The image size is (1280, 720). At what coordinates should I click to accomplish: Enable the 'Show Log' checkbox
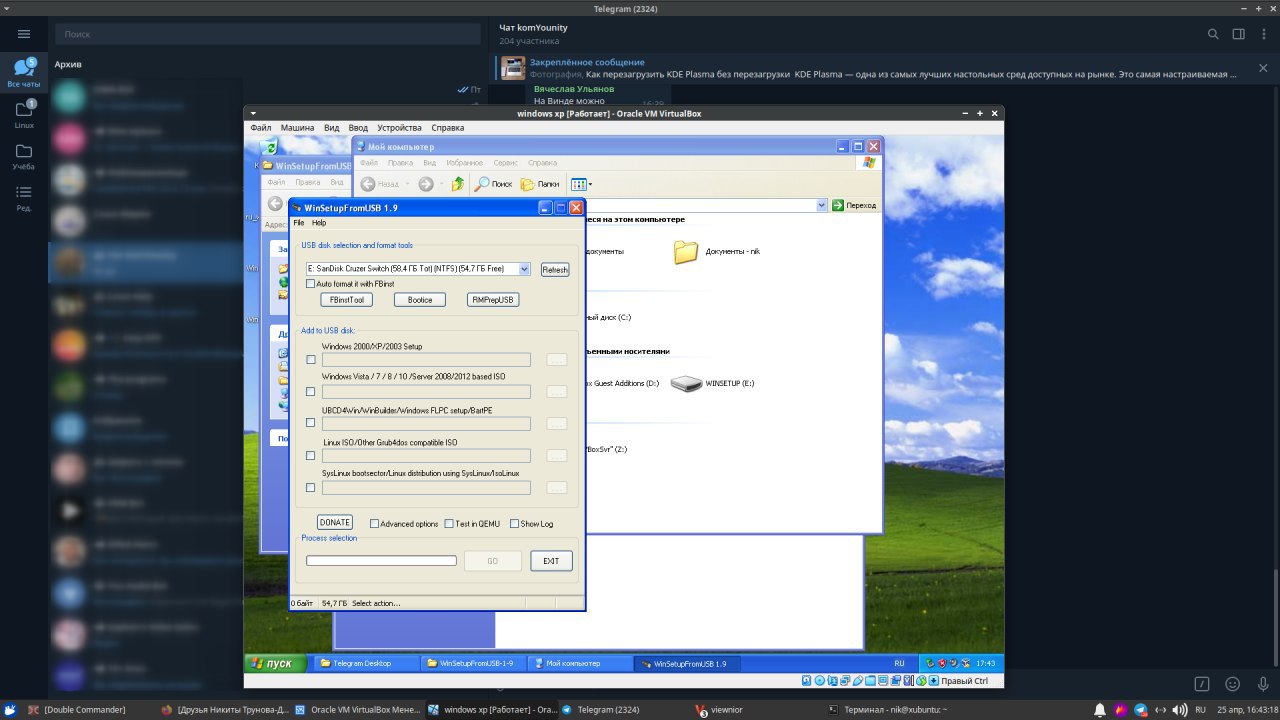pos(514,524)
